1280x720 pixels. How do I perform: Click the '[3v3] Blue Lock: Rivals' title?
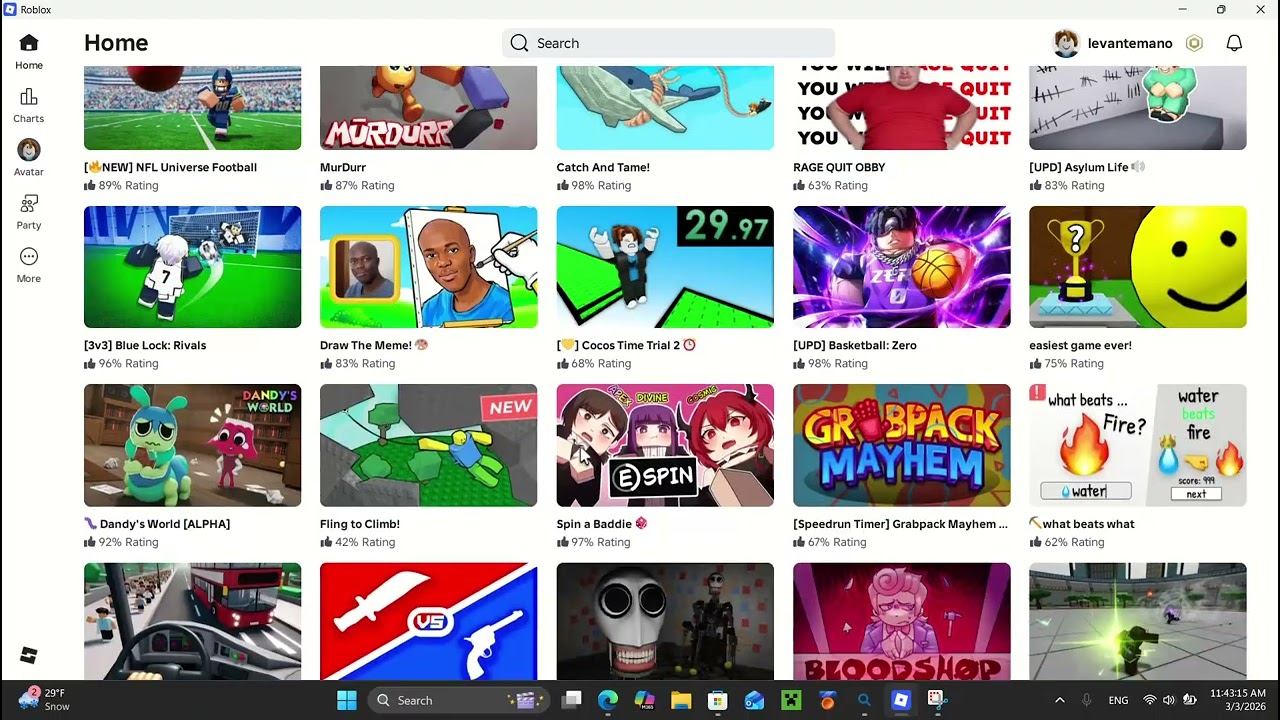[145, 345]
